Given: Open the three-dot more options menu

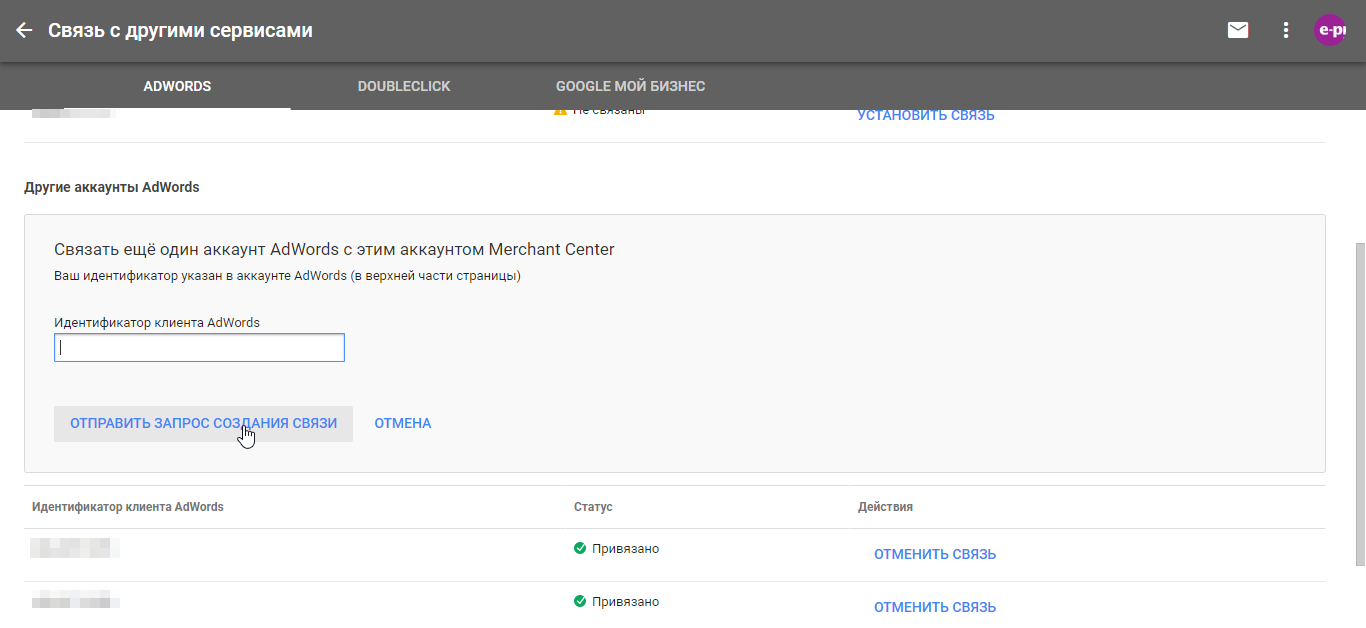Looking at the screenshot, I should click(1286, 30).
